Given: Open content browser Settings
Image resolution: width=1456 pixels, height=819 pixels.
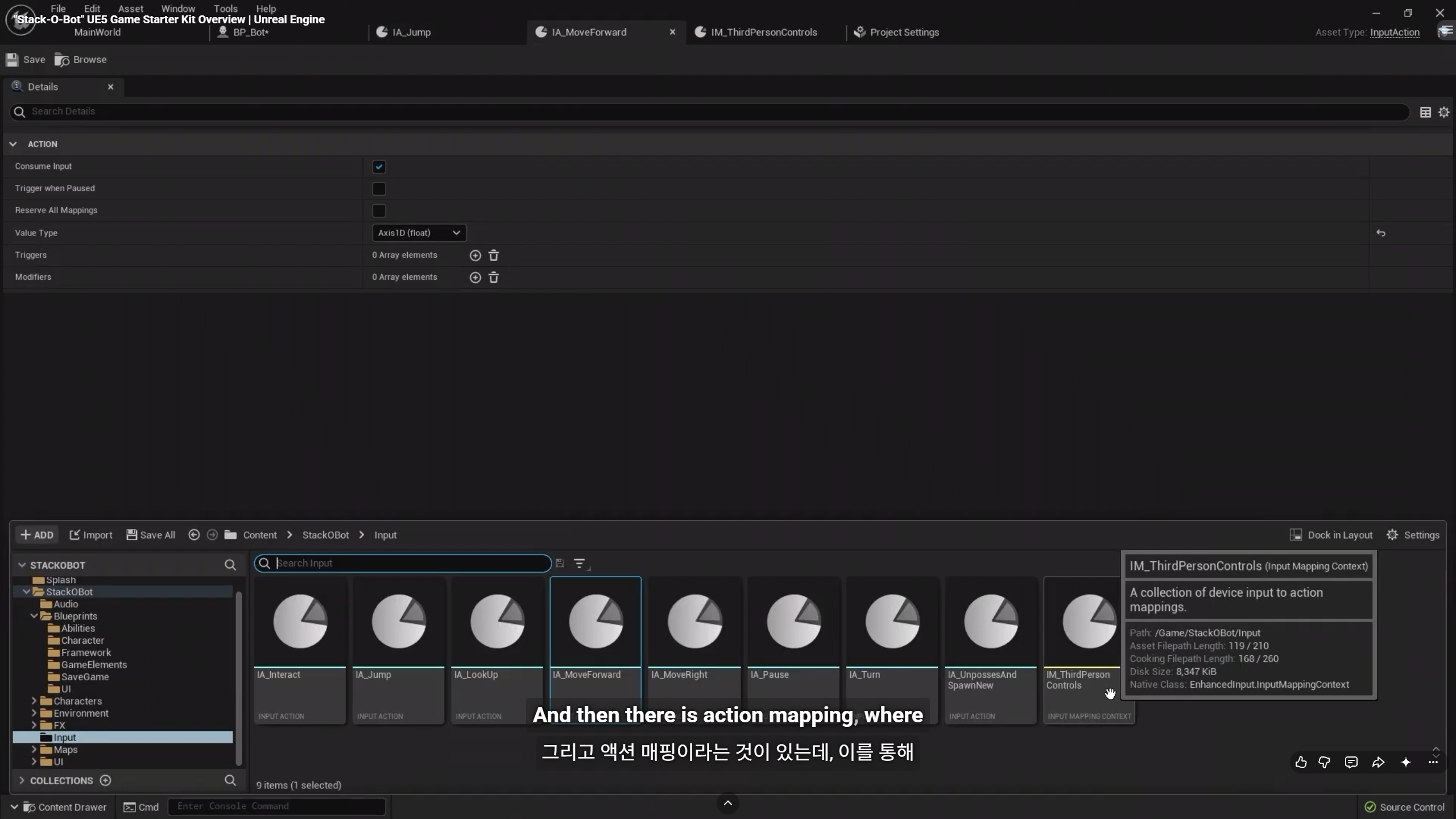Looking at the screenshot, I should [x=1413, y=535].
